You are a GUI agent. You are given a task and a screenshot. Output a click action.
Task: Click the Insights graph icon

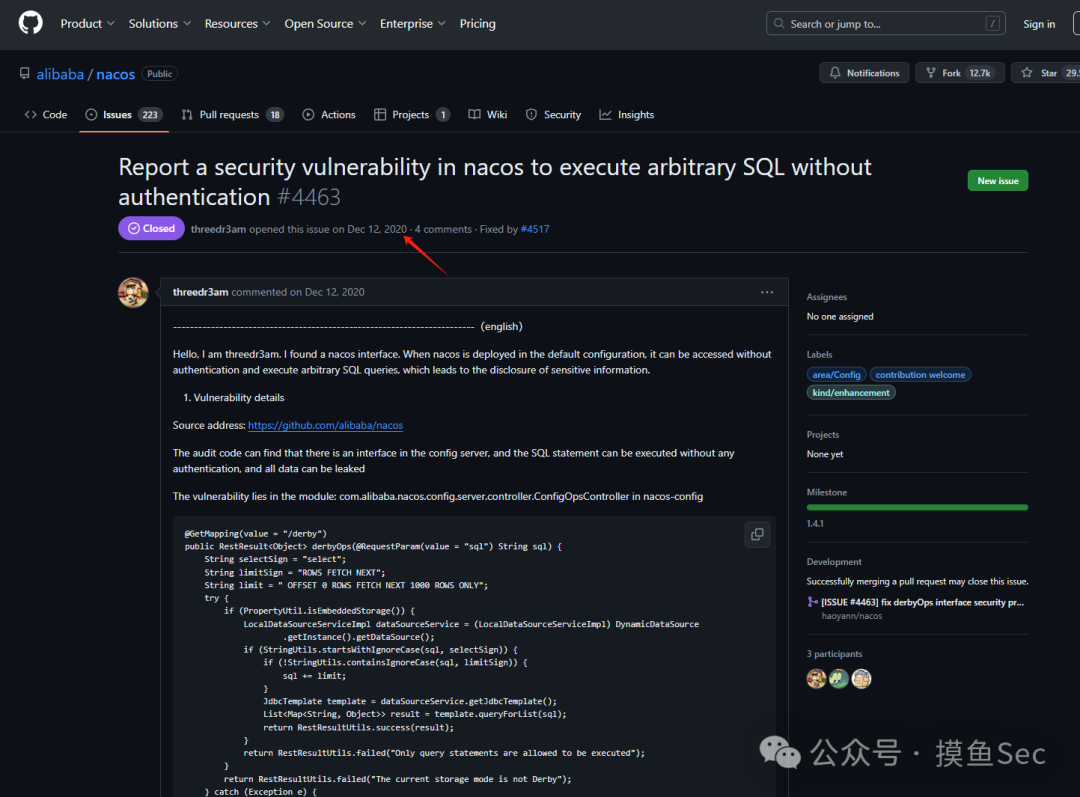(x=605, y=115)
